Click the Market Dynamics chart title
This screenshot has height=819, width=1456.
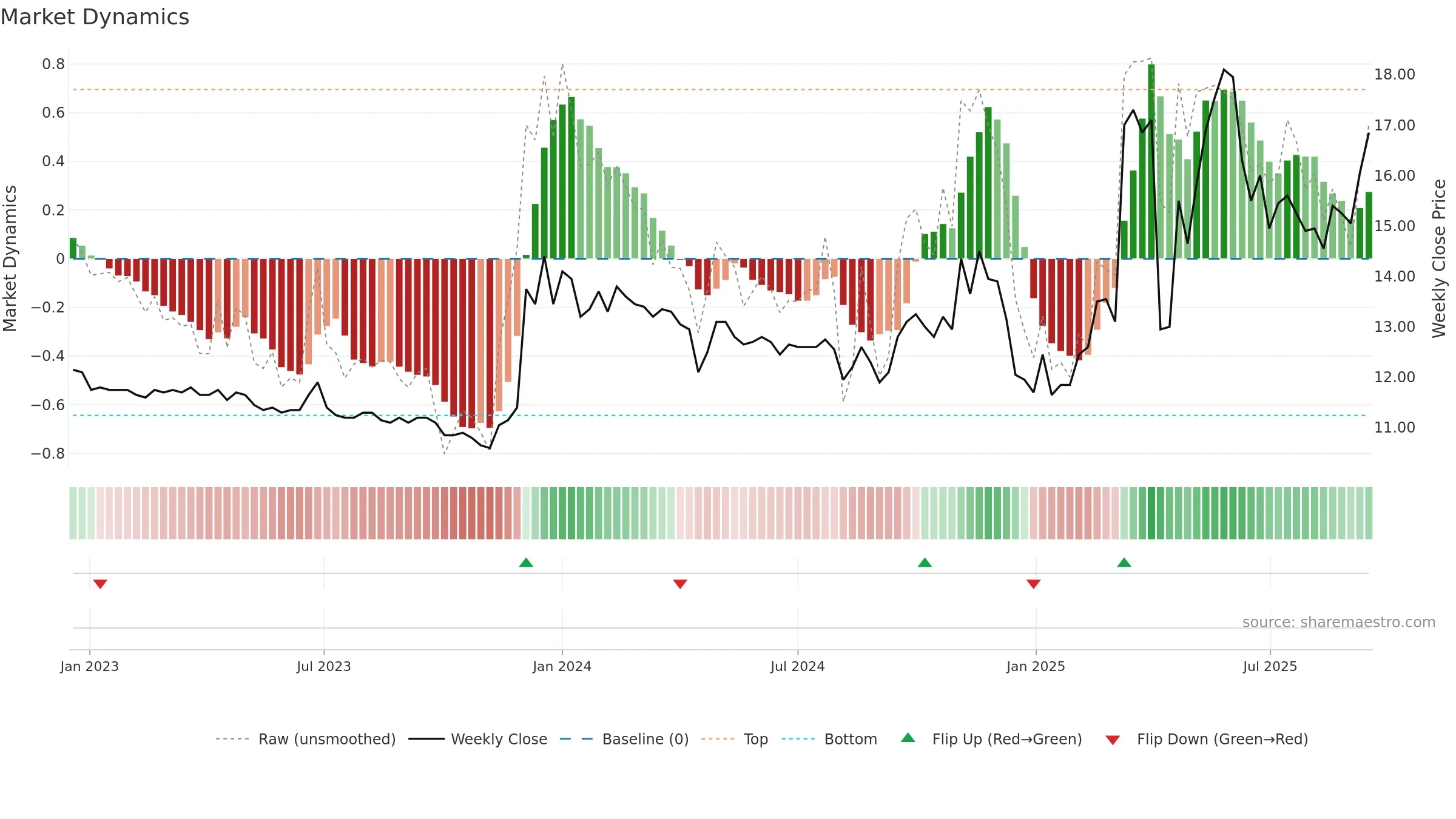coord(95,17)
